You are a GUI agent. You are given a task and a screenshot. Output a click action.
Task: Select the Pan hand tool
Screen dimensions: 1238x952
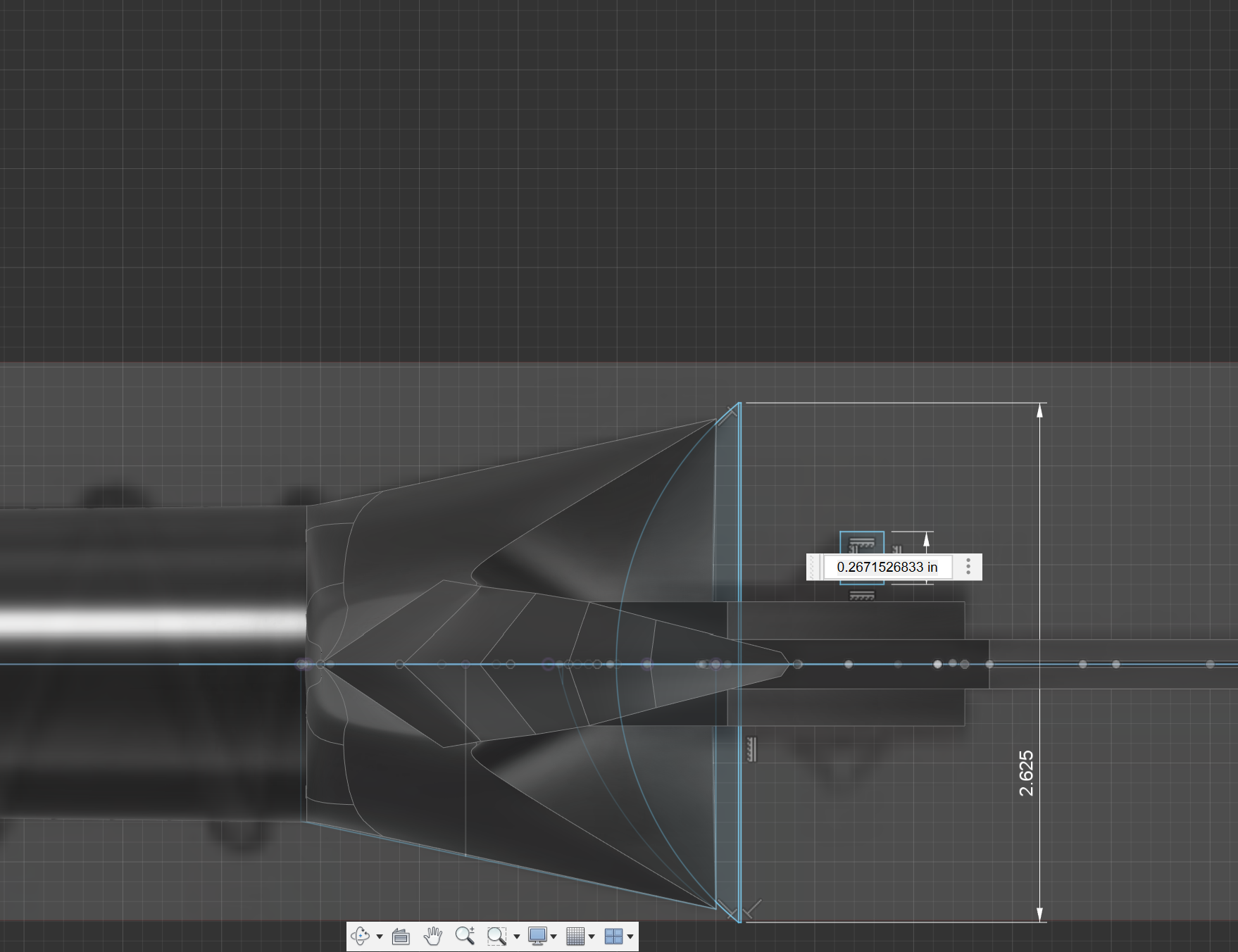[432, 936]
